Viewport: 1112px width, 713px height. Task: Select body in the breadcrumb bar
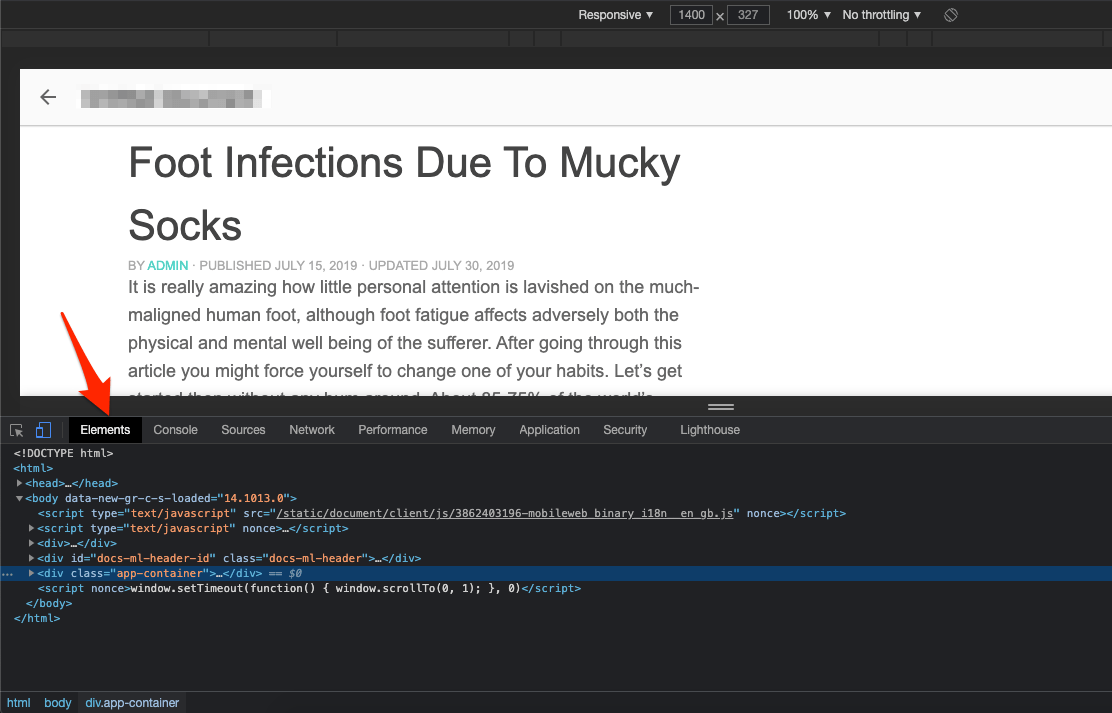tap(57, 702)
